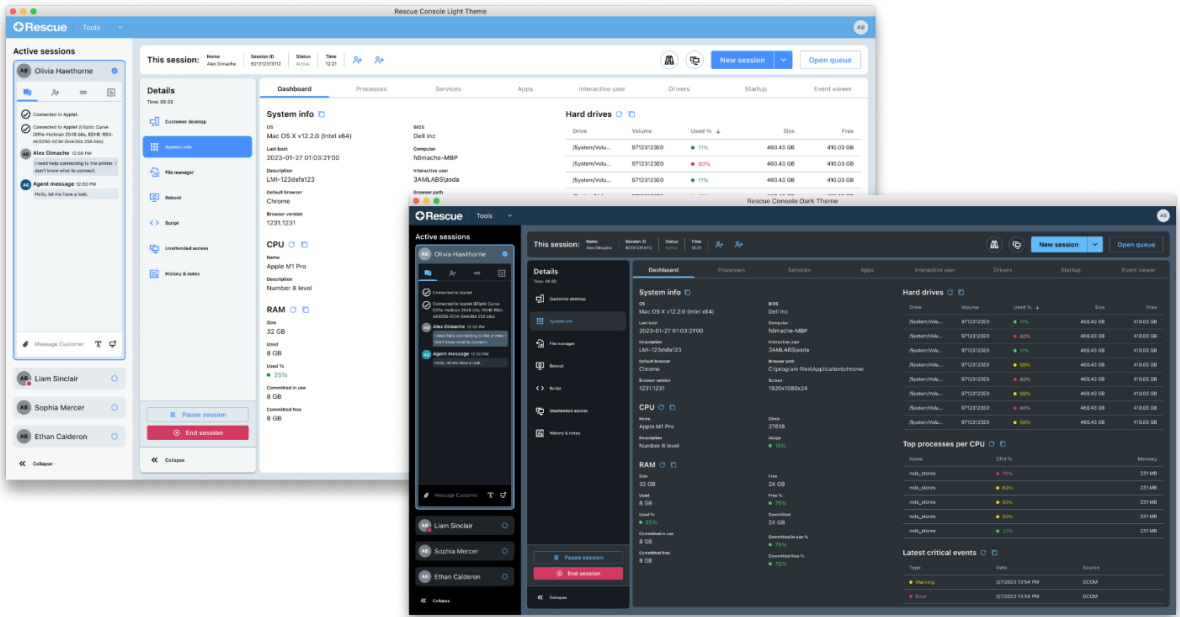
Task: Sort by Used % in dark Hard drives table
Action: pyautogui.click(x=1026, y=307)
